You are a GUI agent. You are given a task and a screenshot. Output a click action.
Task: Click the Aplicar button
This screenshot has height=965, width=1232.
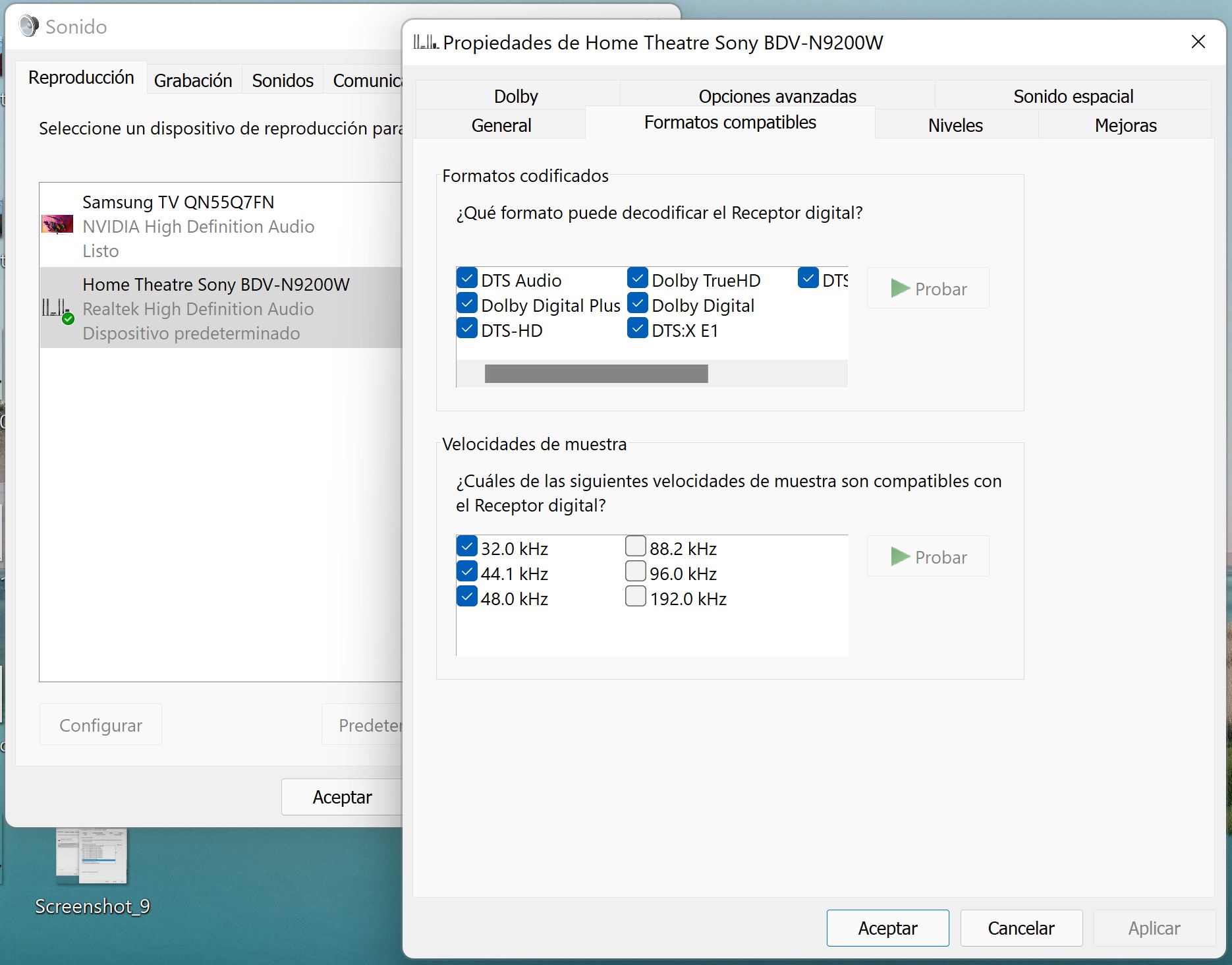tap(1154, 928)
